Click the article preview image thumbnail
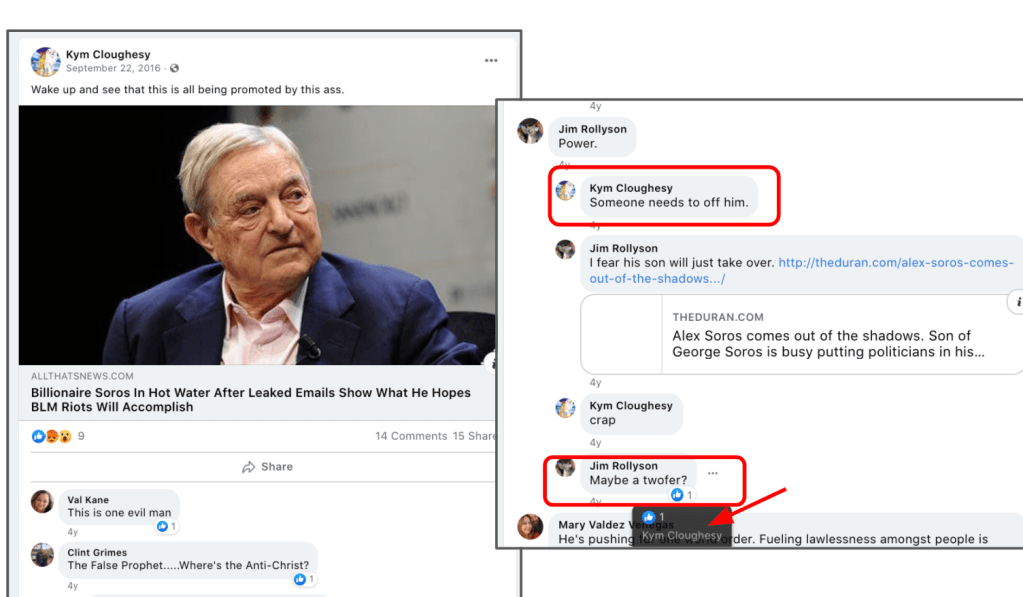 click(257, 235)
